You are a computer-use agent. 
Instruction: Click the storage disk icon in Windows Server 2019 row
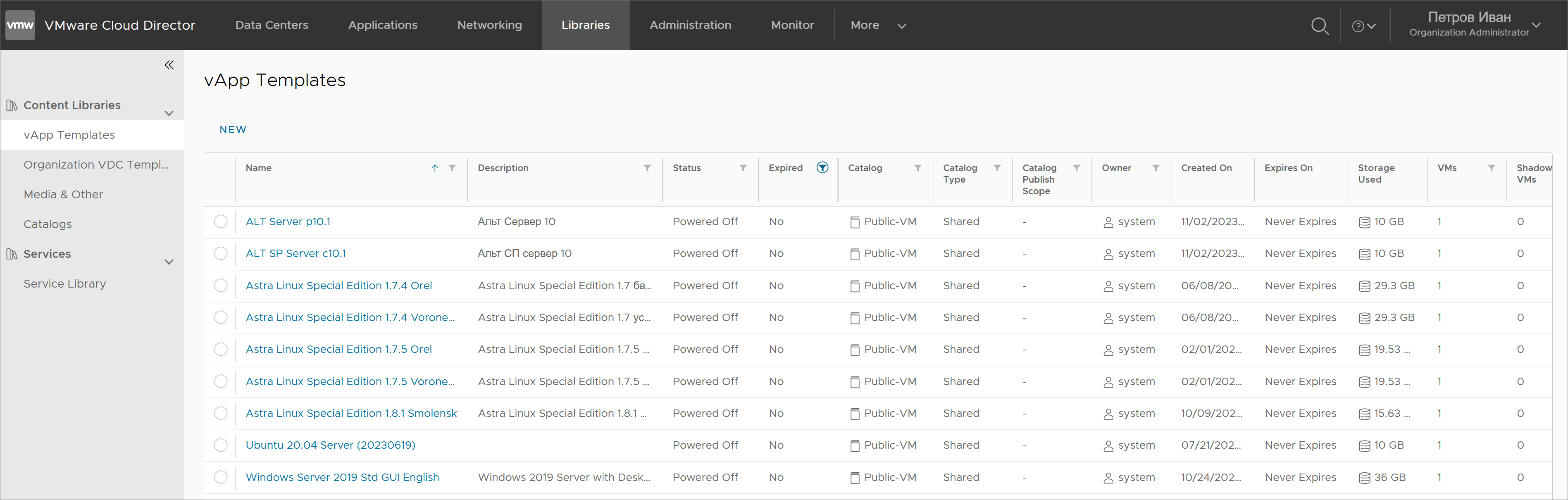(x=1365, y=478)
